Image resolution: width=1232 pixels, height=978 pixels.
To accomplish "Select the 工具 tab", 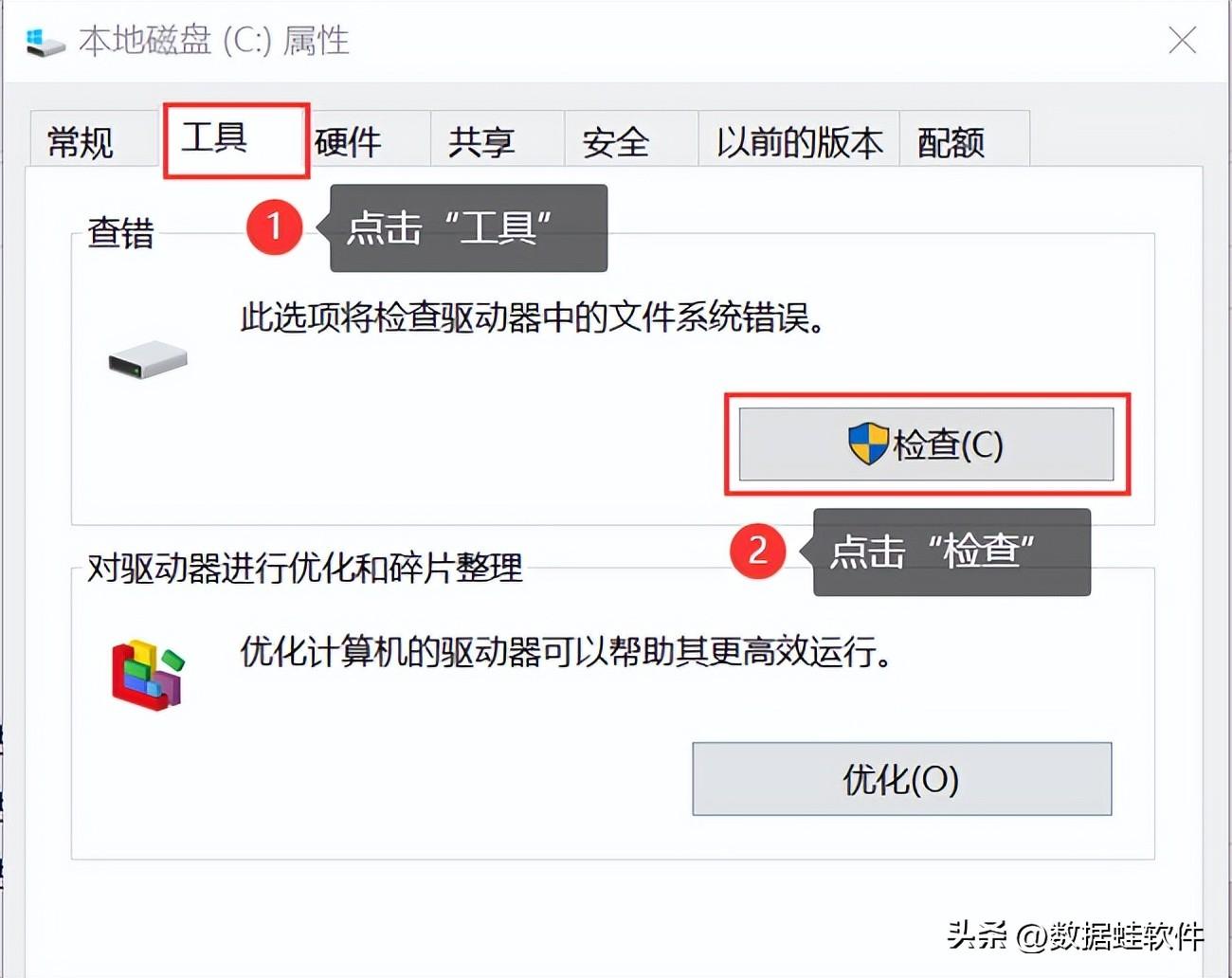I will click(x=234, y=137).
